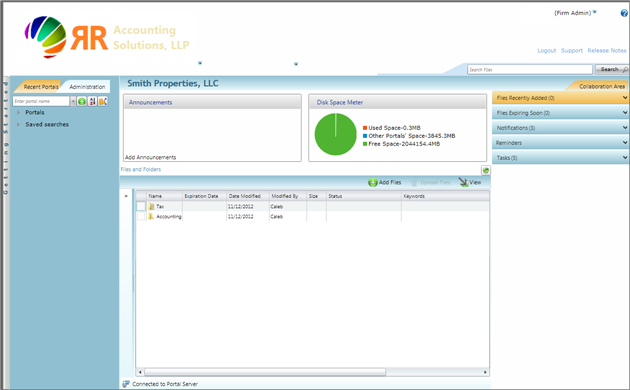Click the Search button

tap(612, 69)
